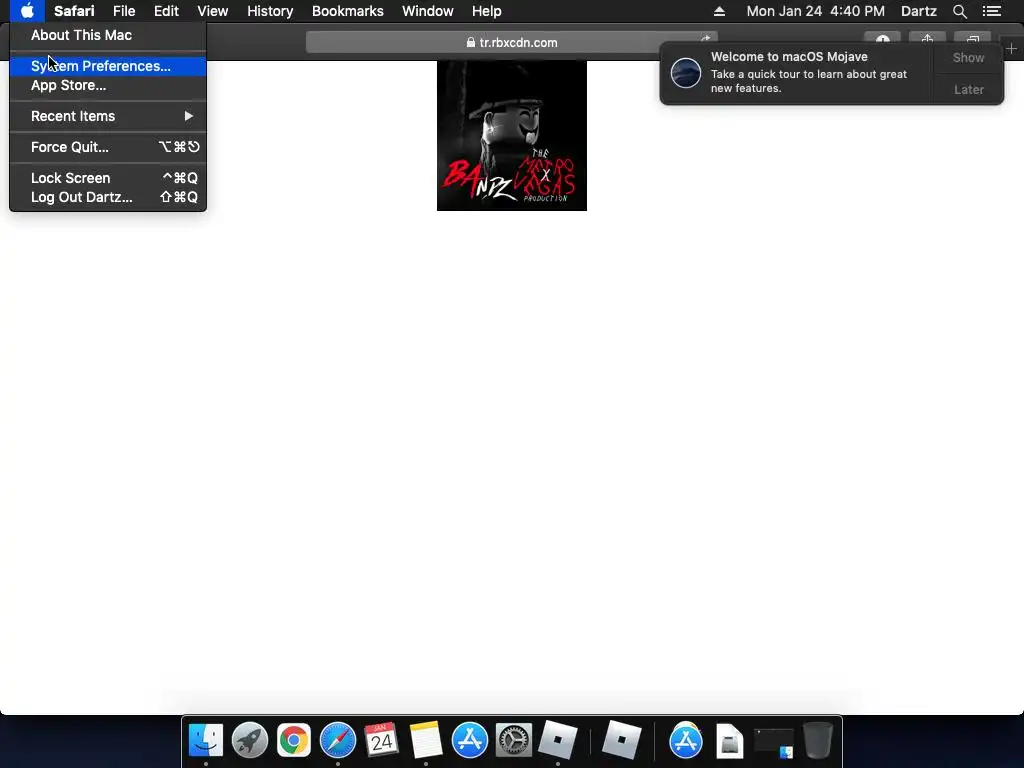Screen dimensions: 1024x768
Task: Click the running Roblox icon beside System Preferences
Action: point(557,741)
